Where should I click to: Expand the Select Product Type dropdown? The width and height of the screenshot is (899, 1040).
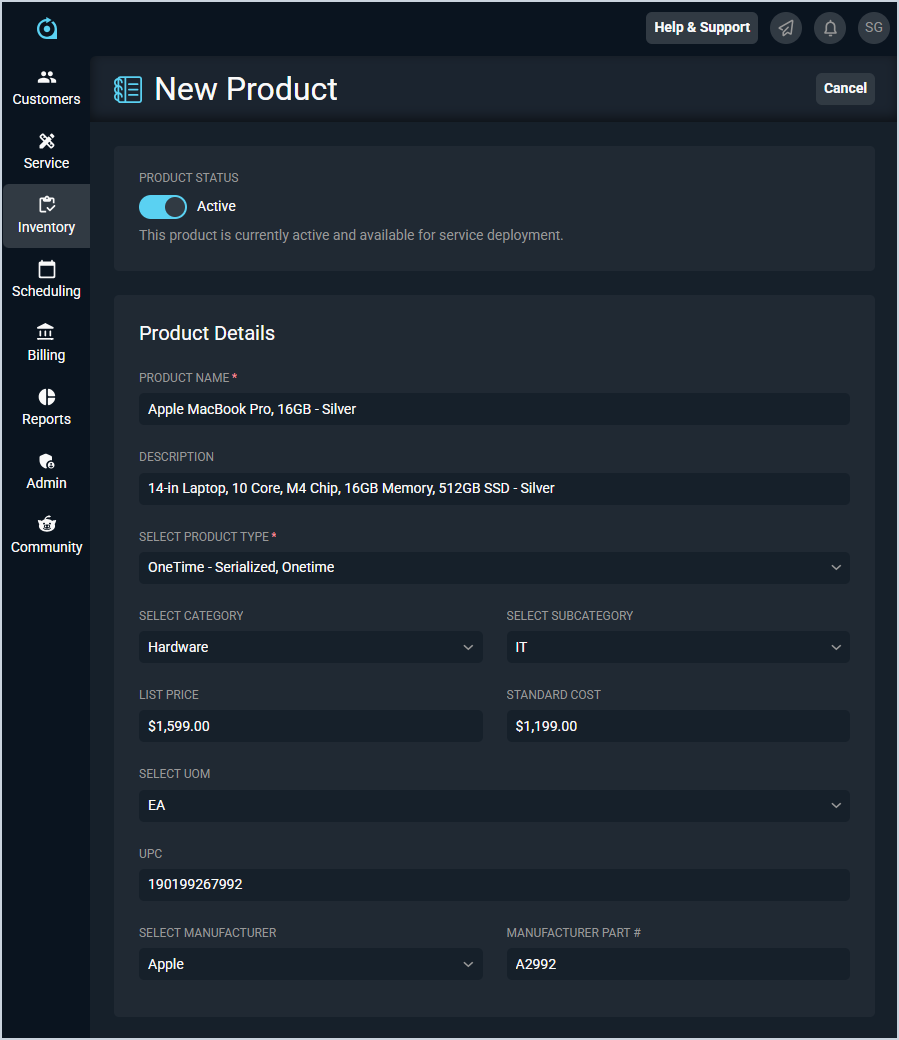click(494, 567)
